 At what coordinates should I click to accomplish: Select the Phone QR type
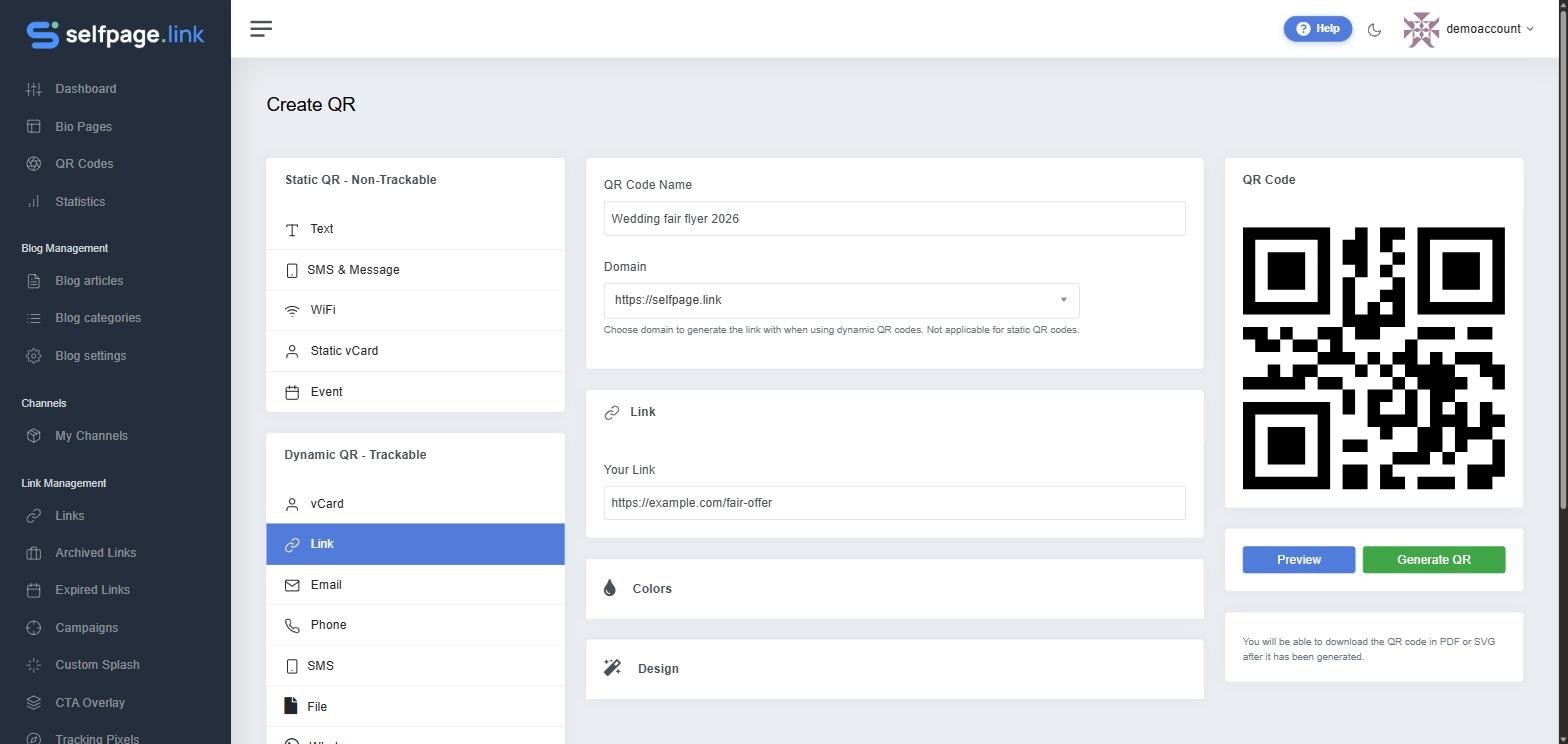(x=415, y=625)
